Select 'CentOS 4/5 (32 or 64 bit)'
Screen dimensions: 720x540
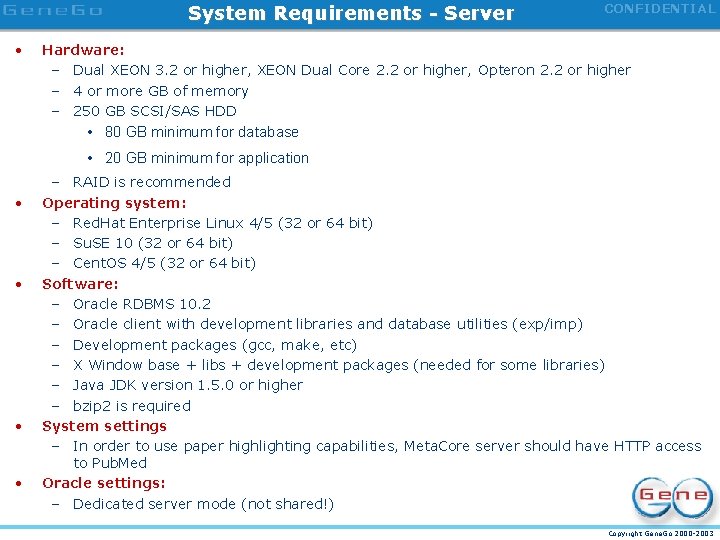tap(164, 263)
